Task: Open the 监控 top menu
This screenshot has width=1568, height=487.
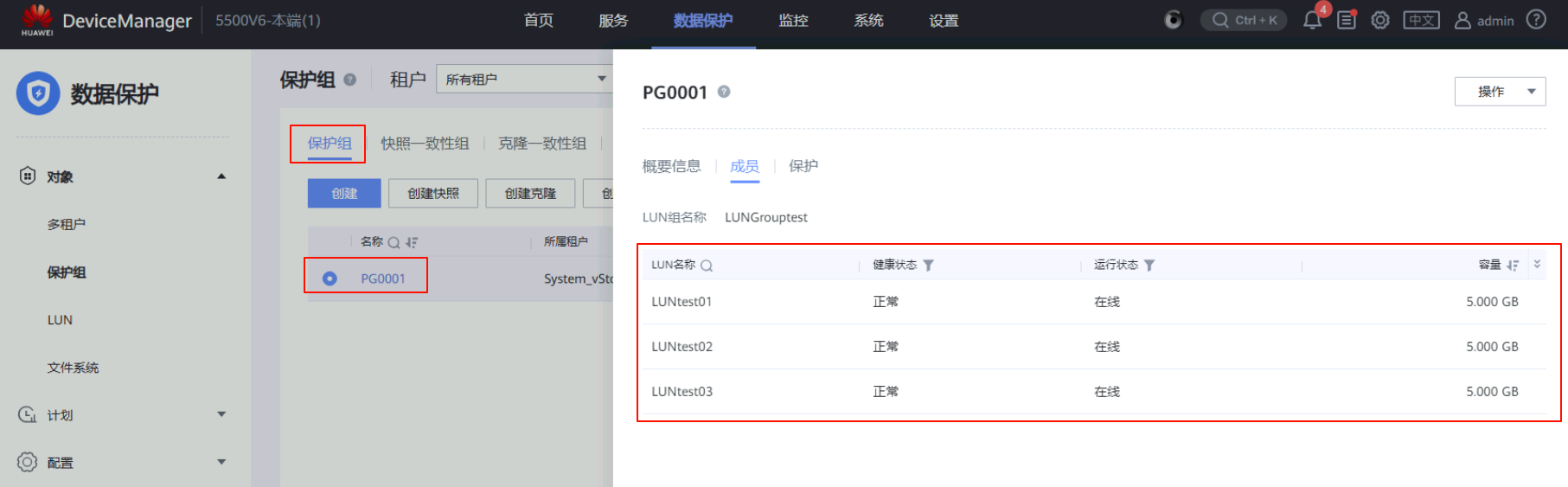Action: pos(793,21)
